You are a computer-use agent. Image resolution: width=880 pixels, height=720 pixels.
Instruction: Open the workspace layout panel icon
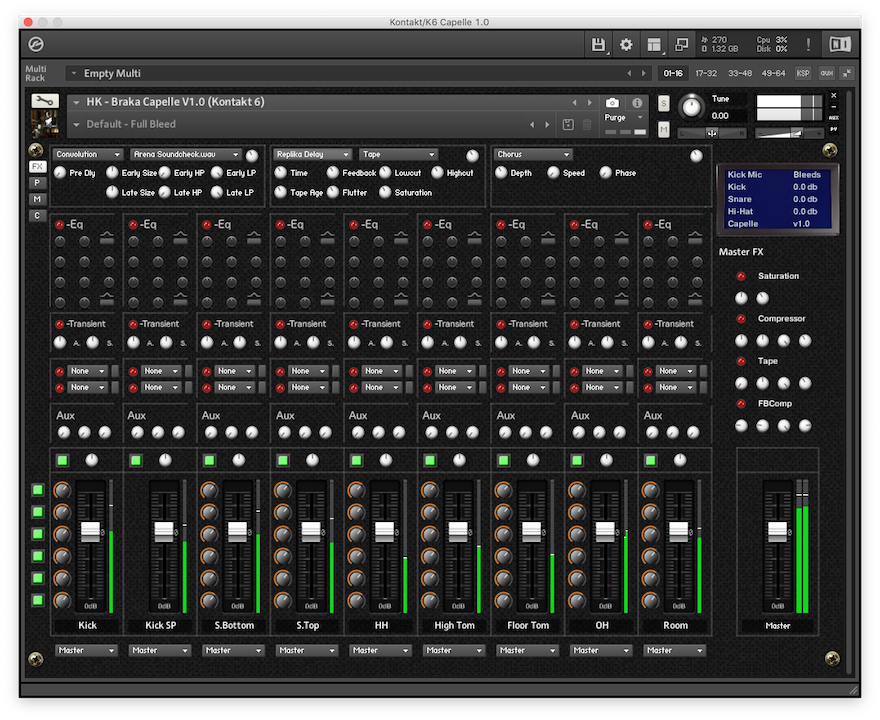pyautogui.click(x=653, y=44)
